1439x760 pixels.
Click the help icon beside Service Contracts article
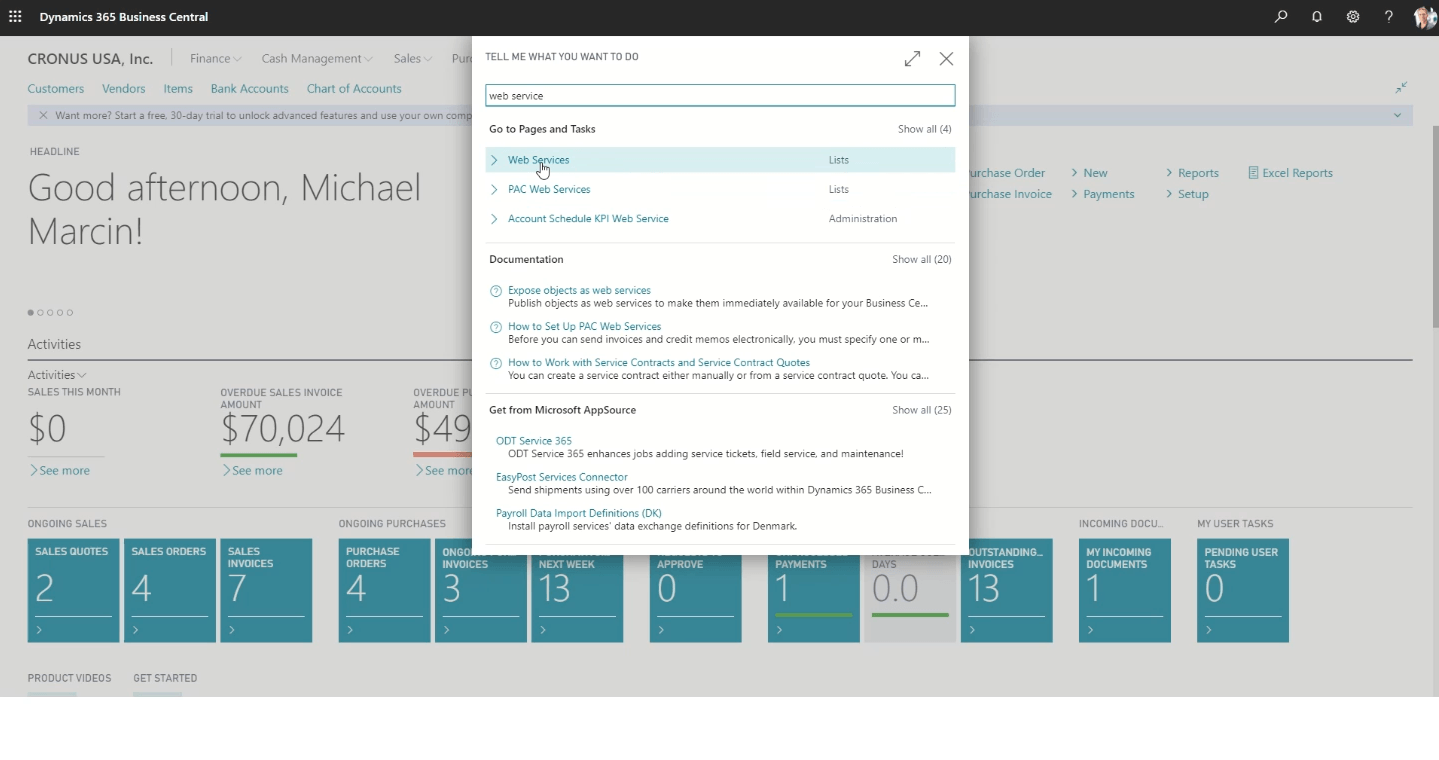tap(496, 363)
